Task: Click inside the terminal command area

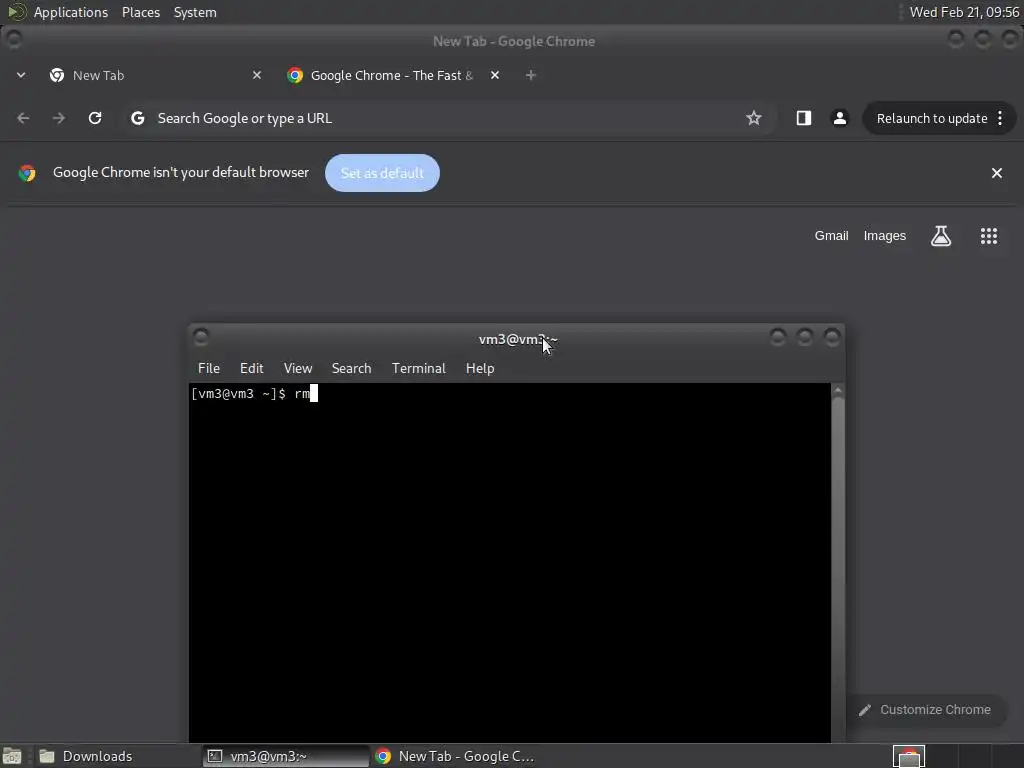Action: (509, 562)
